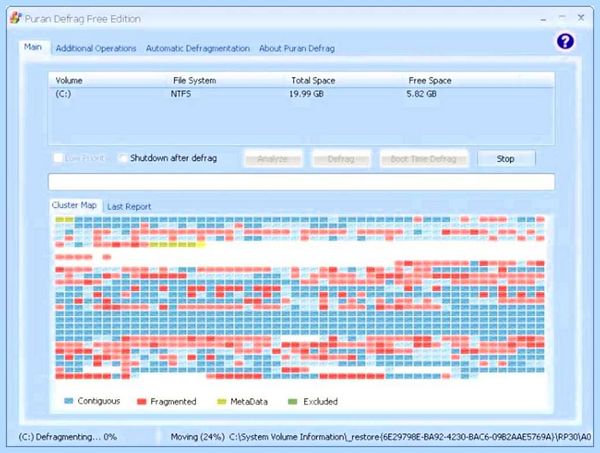Click the Puran Defrag app icon in title bar
The height and width of the screenshot is (453, 600).
tap(16, 18)
